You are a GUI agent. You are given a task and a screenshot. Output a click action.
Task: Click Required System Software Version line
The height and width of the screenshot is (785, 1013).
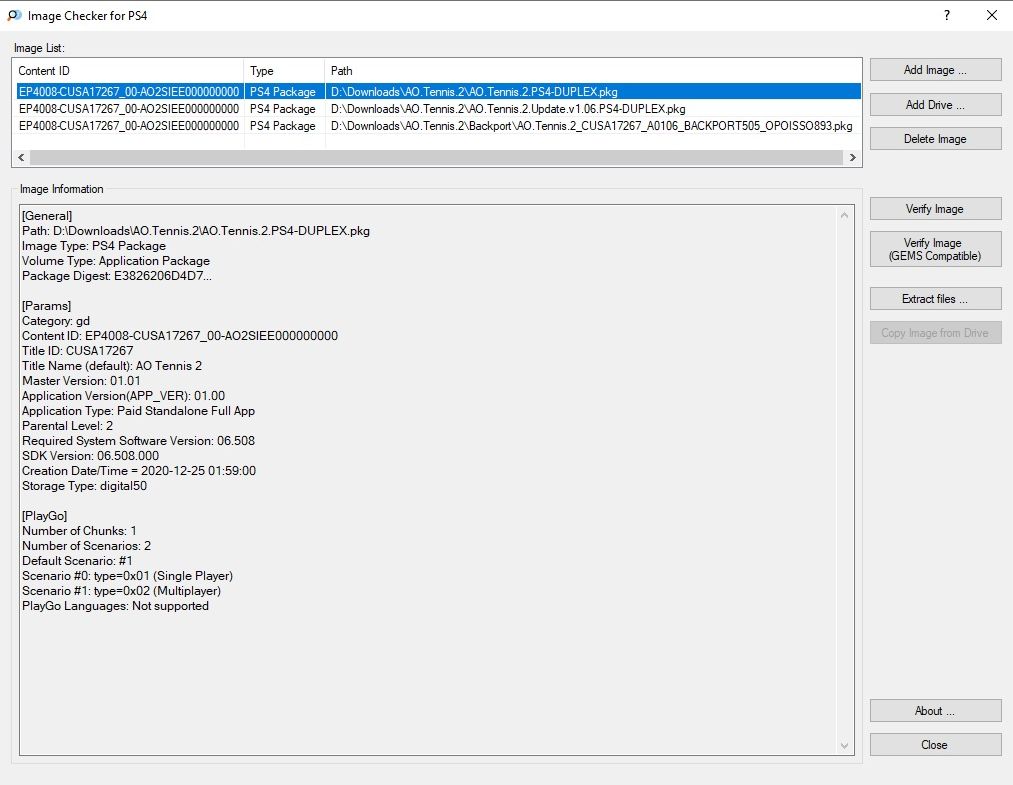[138, 441]
